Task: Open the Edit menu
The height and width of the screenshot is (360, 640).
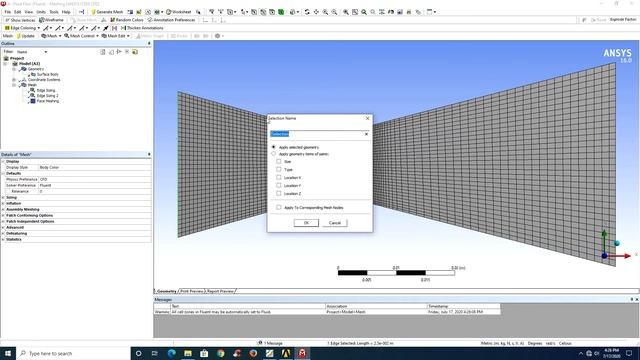Action: [x=18, y=12]
